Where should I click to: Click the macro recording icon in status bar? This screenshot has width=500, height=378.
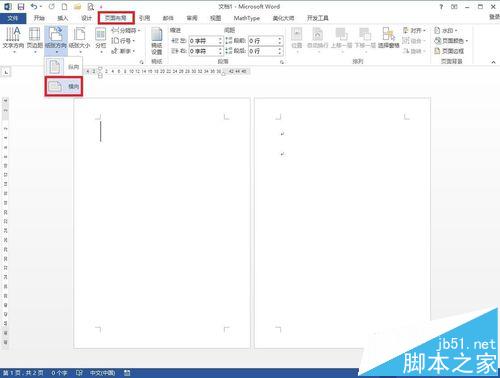pyautogui.click(x=127, y=373)
